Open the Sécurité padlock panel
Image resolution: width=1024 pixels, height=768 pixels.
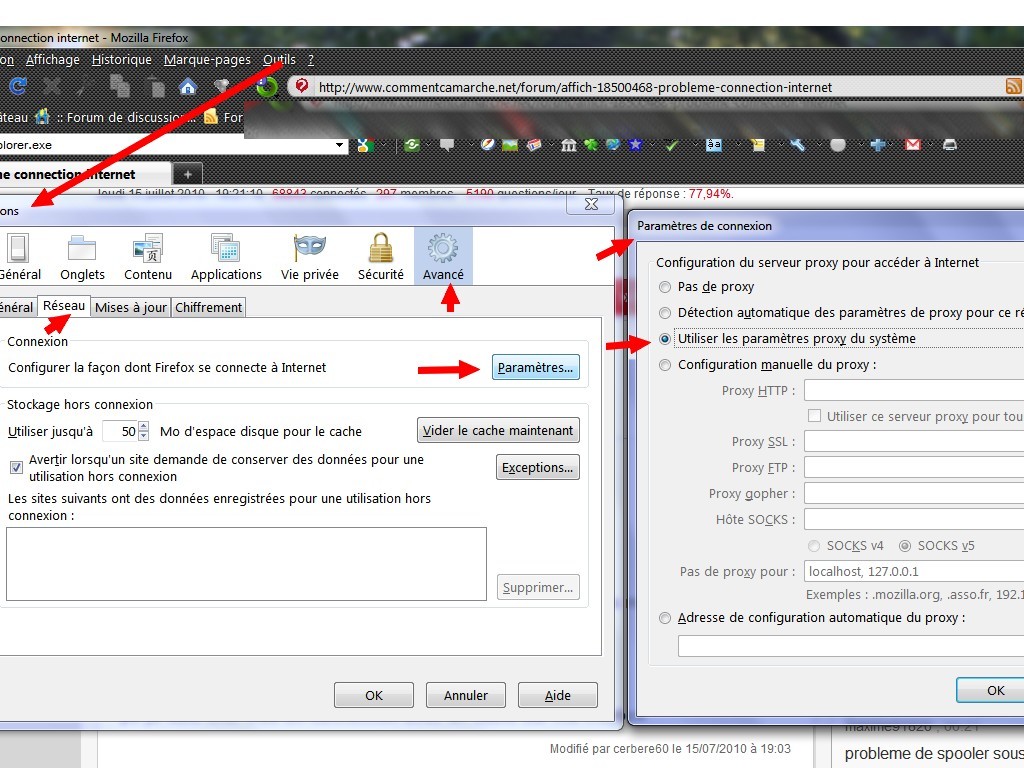pyautogui.click(x=380, y=256)
